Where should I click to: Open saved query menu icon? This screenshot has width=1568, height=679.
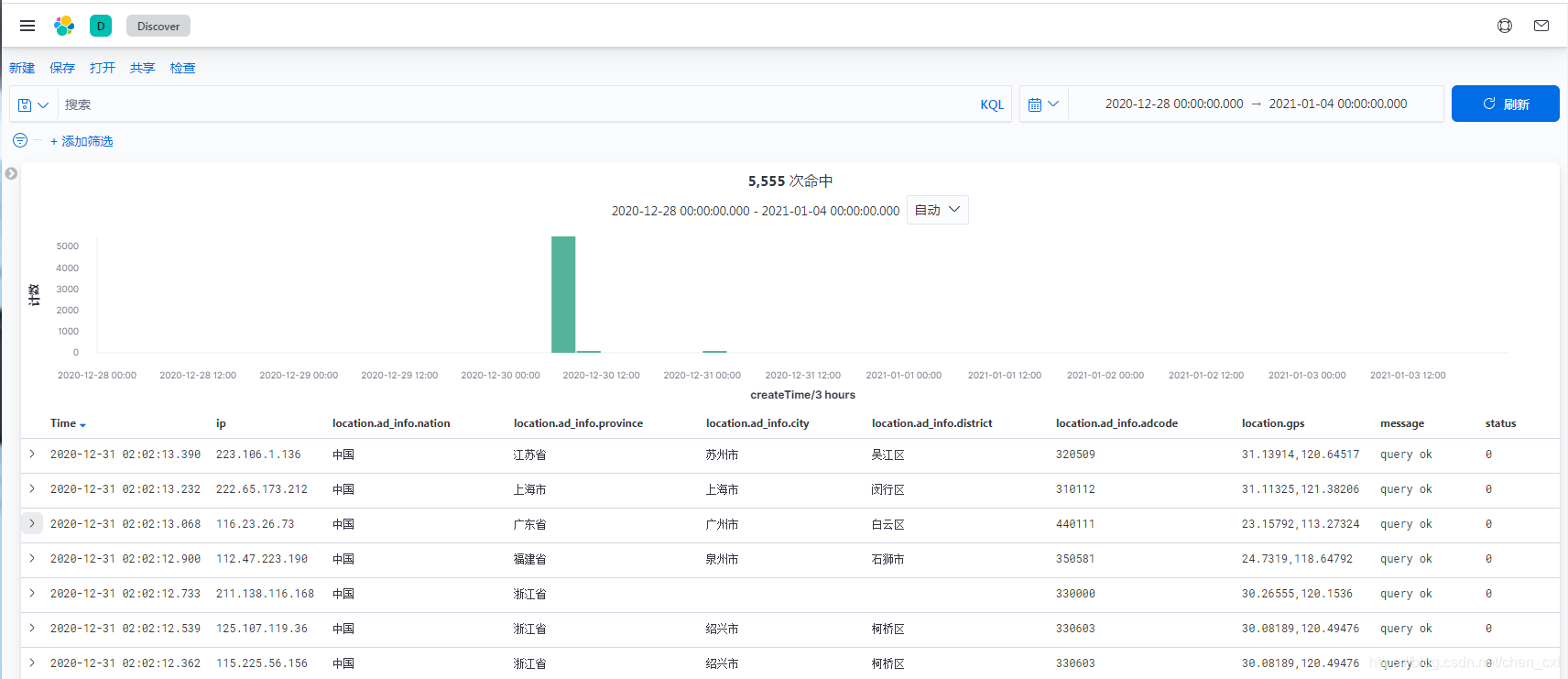(x=33, y=104)
